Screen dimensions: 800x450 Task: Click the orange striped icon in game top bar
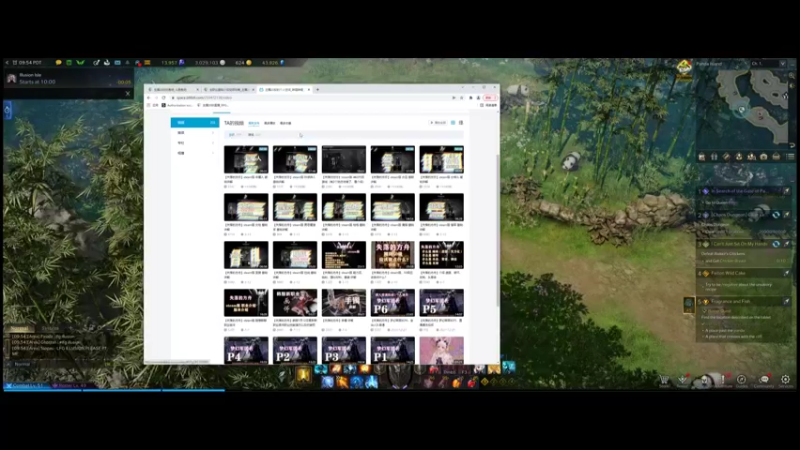click(147, 62)
